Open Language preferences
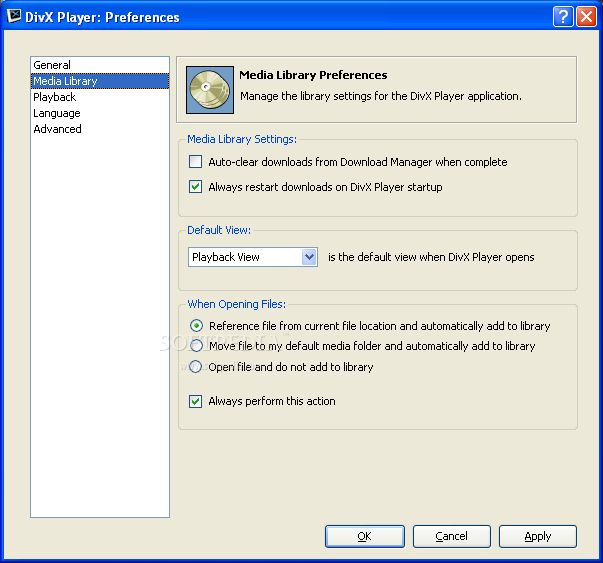The width and height of the screenshot is (603, 563). (100, 113)
